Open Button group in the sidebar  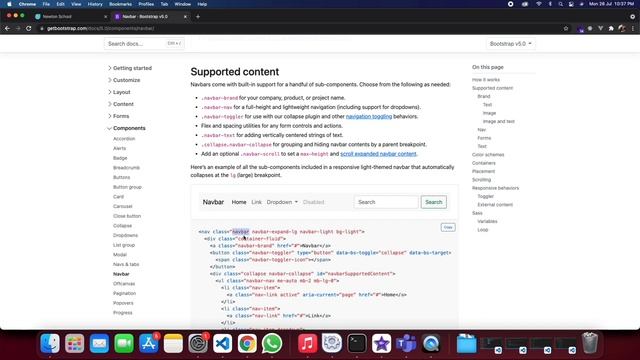127,187
